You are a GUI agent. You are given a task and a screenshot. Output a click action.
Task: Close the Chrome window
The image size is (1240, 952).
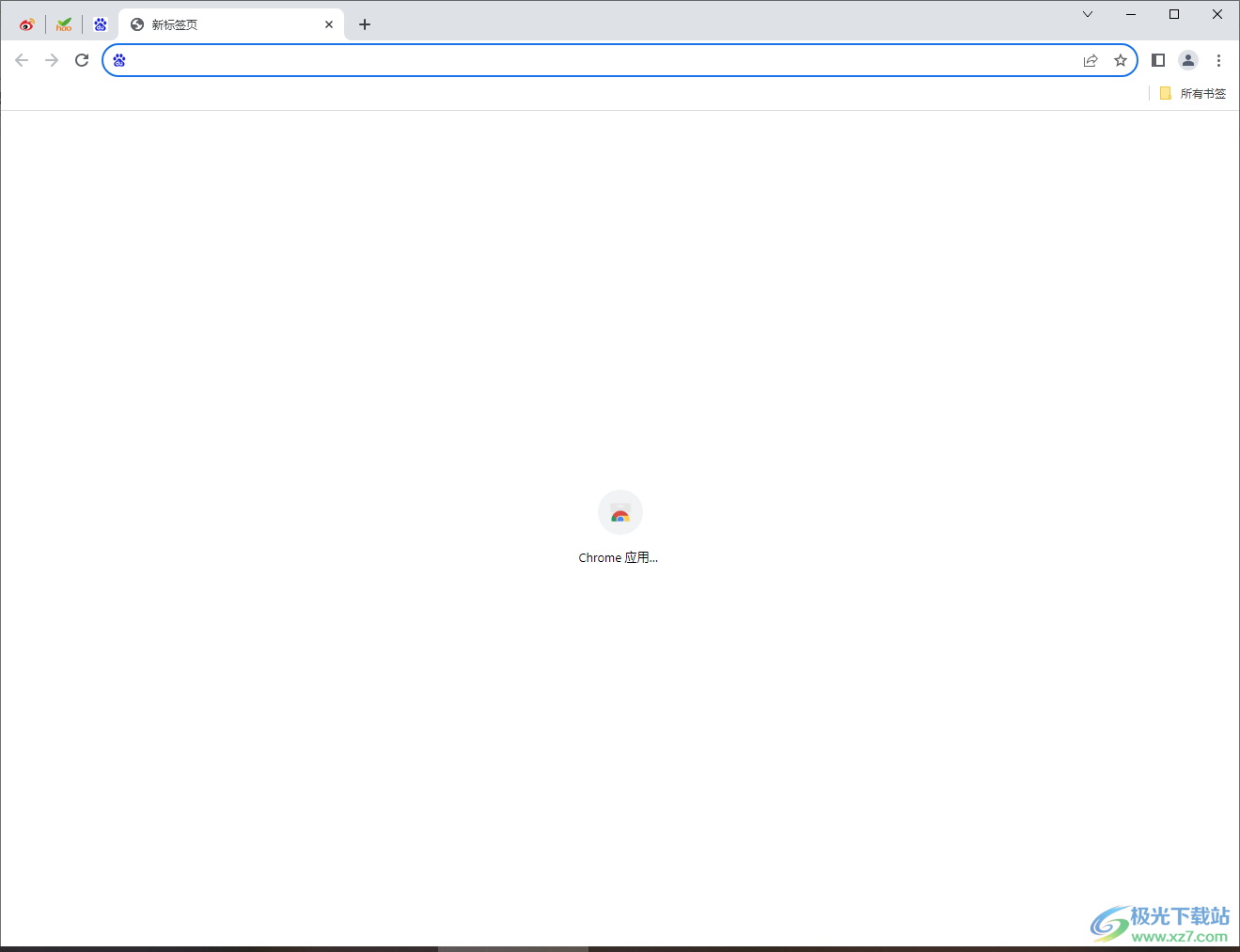point(1217,14)
